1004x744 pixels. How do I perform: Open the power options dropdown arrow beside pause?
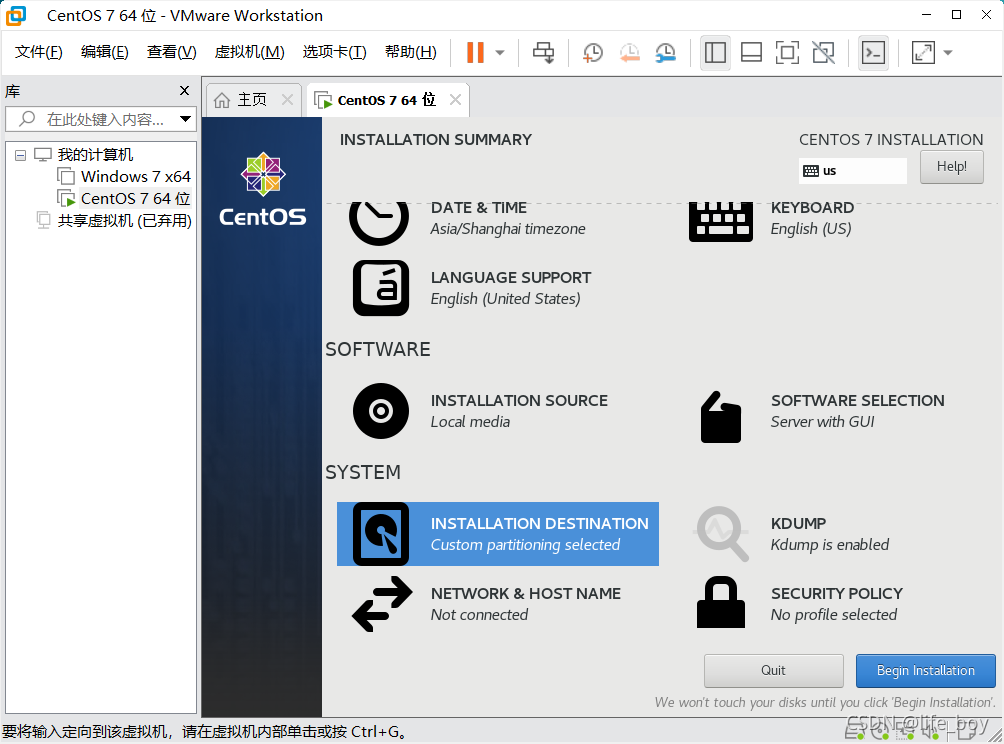[x=500, y=53]
